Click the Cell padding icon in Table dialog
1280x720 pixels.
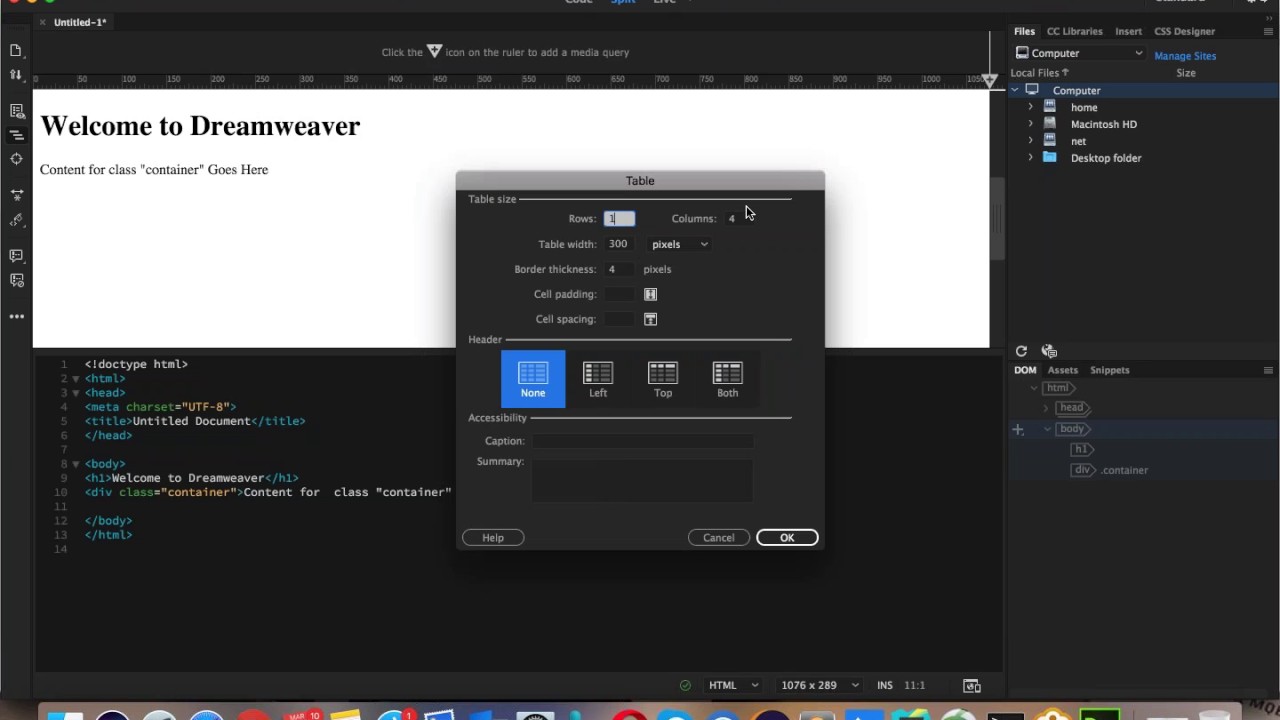pos(650,294)
